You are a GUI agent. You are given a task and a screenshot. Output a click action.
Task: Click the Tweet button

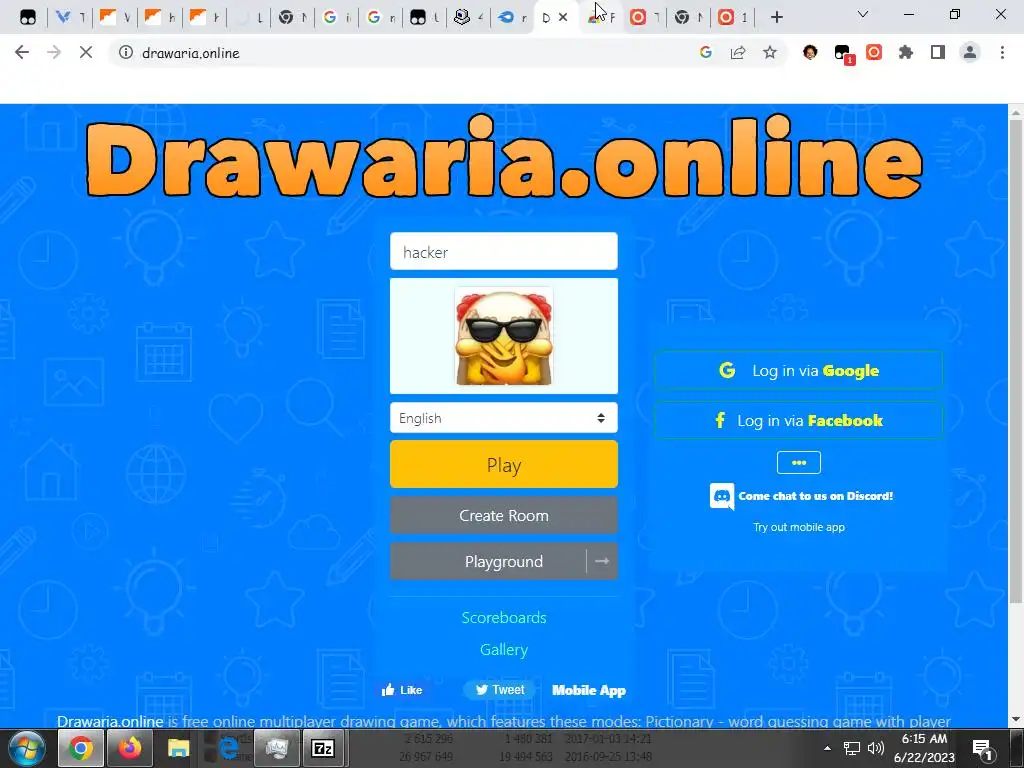point(500,690)
